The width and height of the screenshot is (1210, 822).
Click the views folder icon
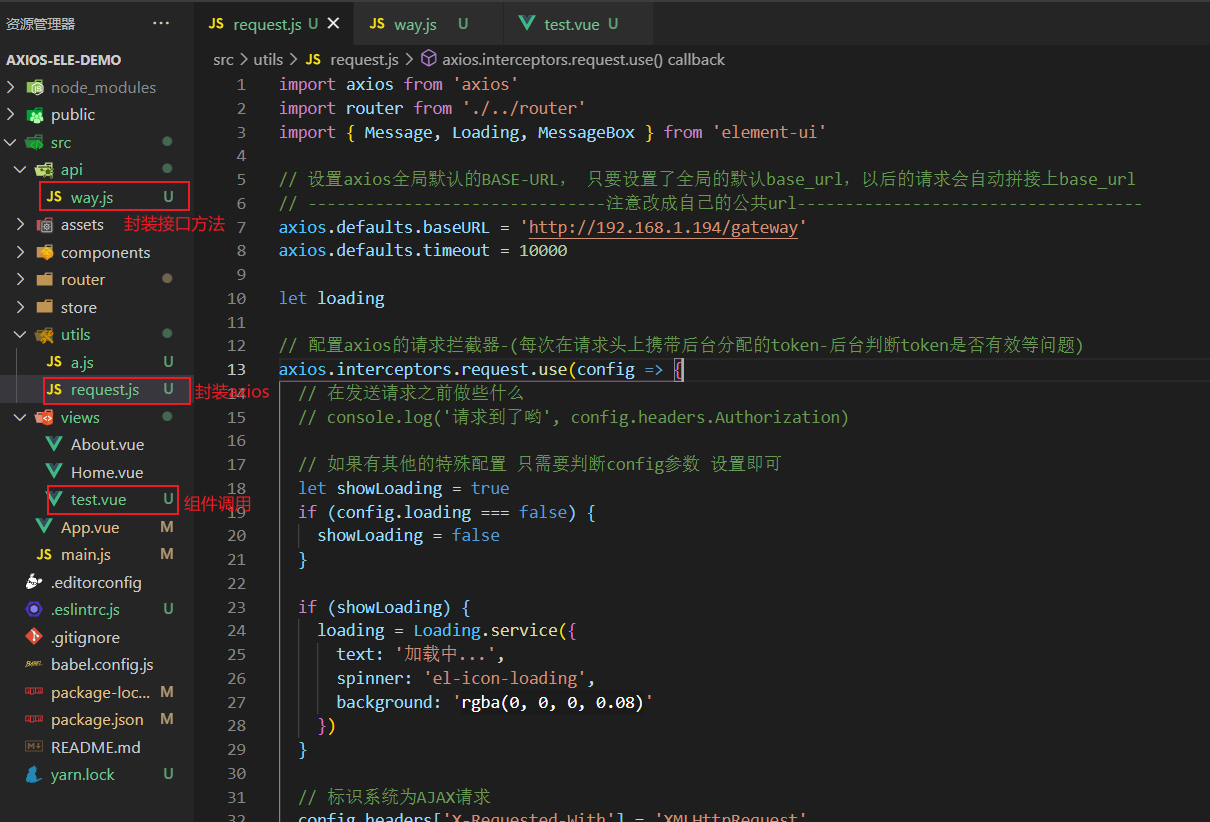coord(44,418)
